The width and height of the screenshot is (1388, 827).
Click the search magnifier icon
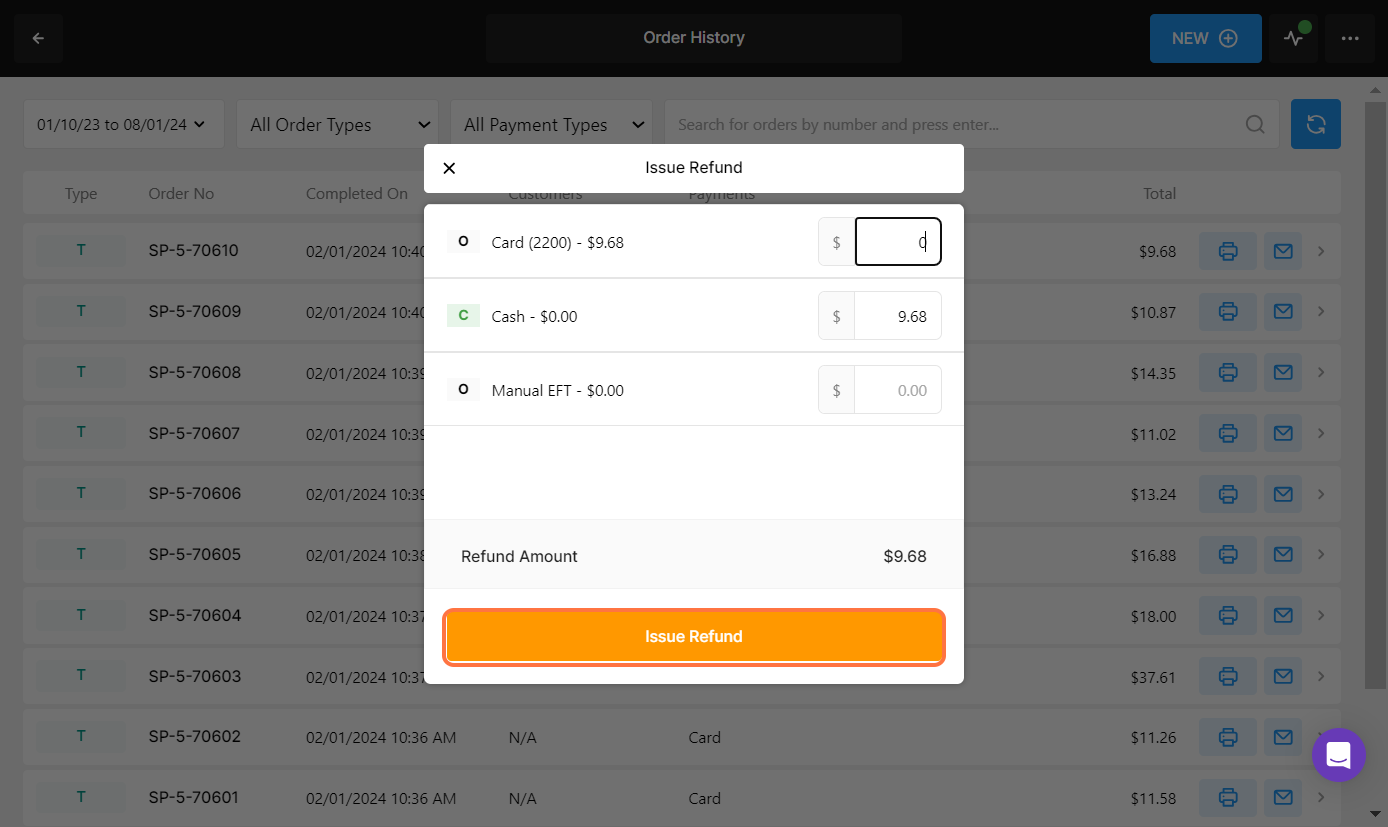tap(1255, 125)
